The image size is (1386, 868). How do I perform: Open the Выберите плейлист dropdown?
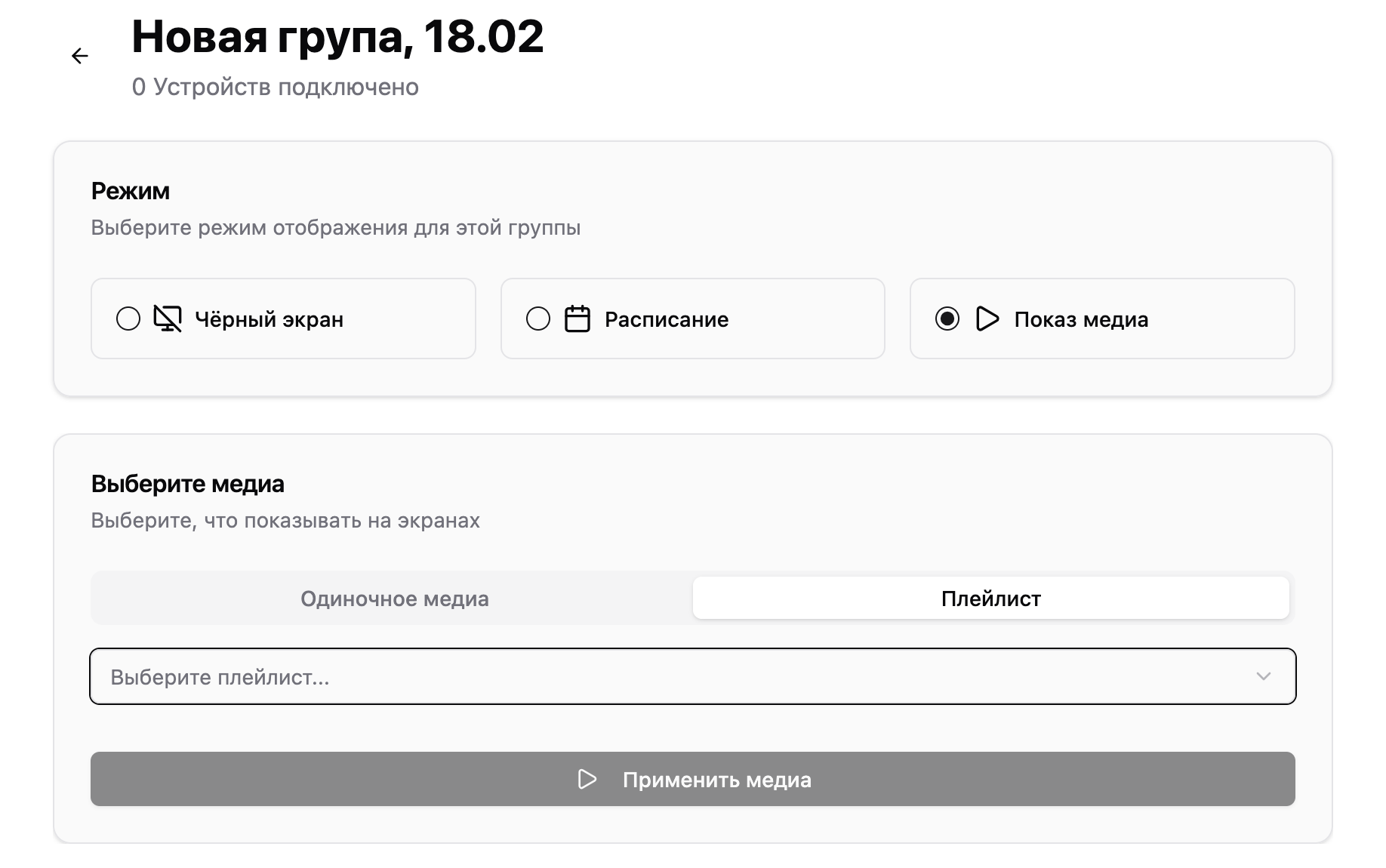(x=679, y=676)
